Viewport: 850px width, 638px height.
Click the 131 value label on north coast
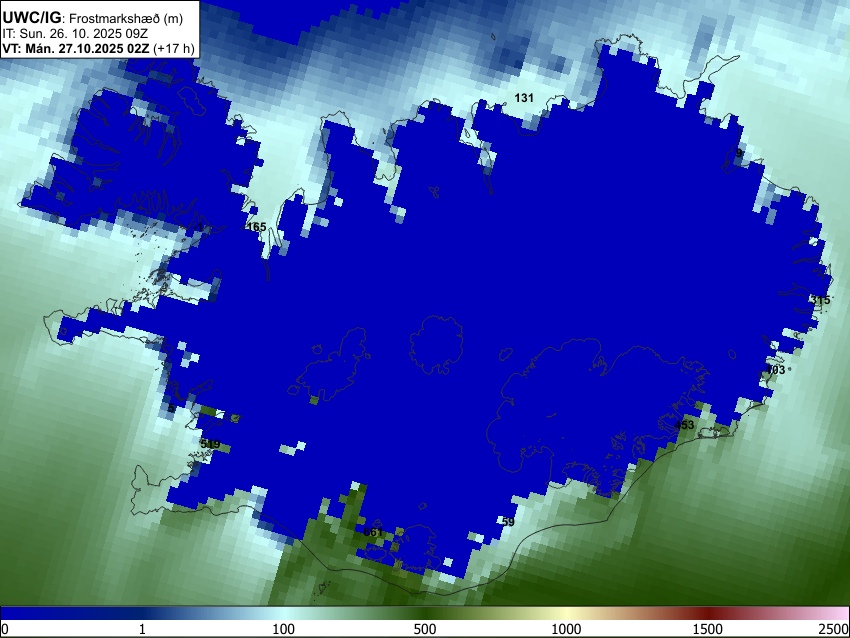(524, 98)
